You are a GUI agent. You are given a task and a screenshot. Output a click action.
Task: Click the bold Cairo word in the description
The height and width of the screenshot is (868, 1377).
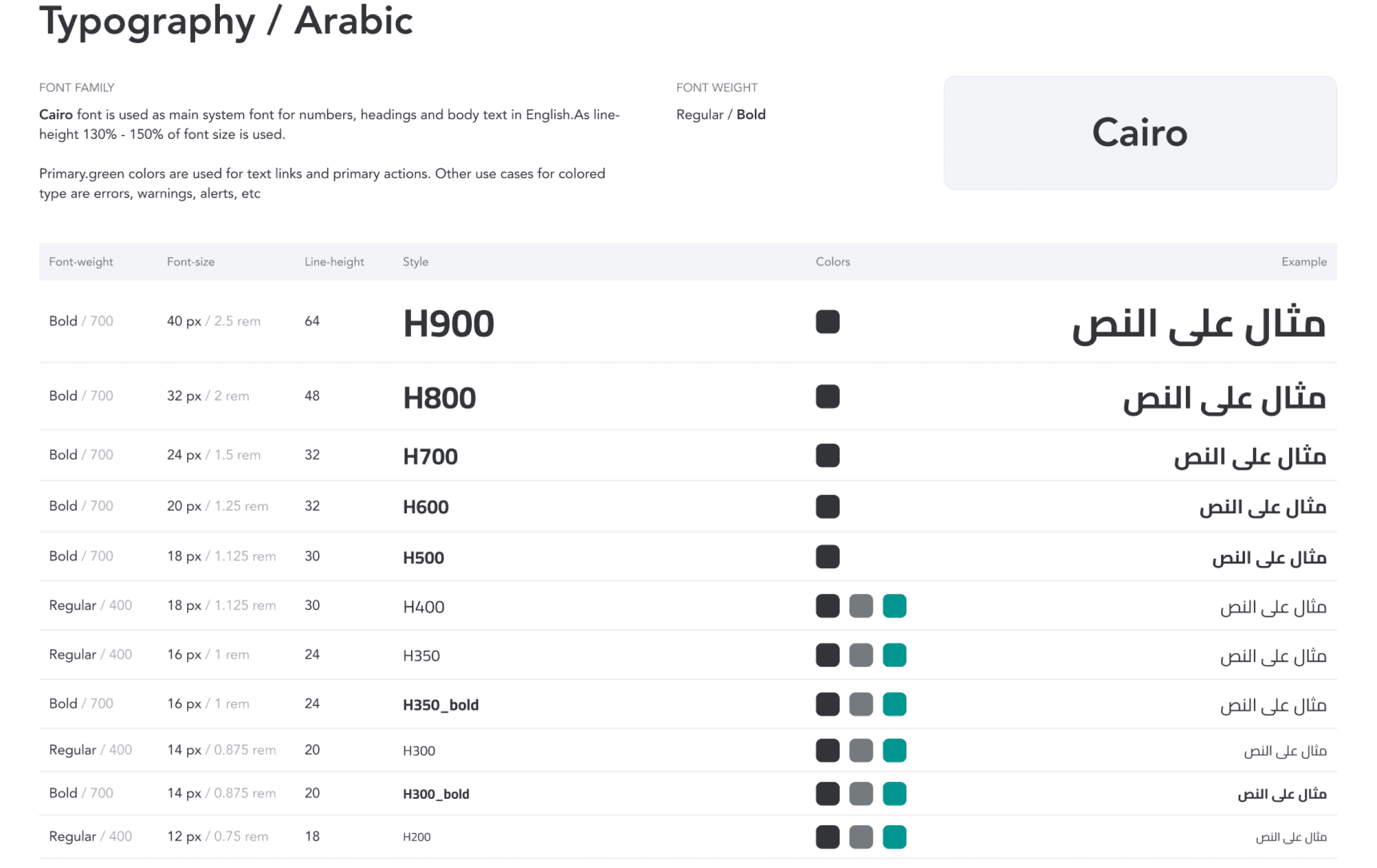tap(56, 114)
